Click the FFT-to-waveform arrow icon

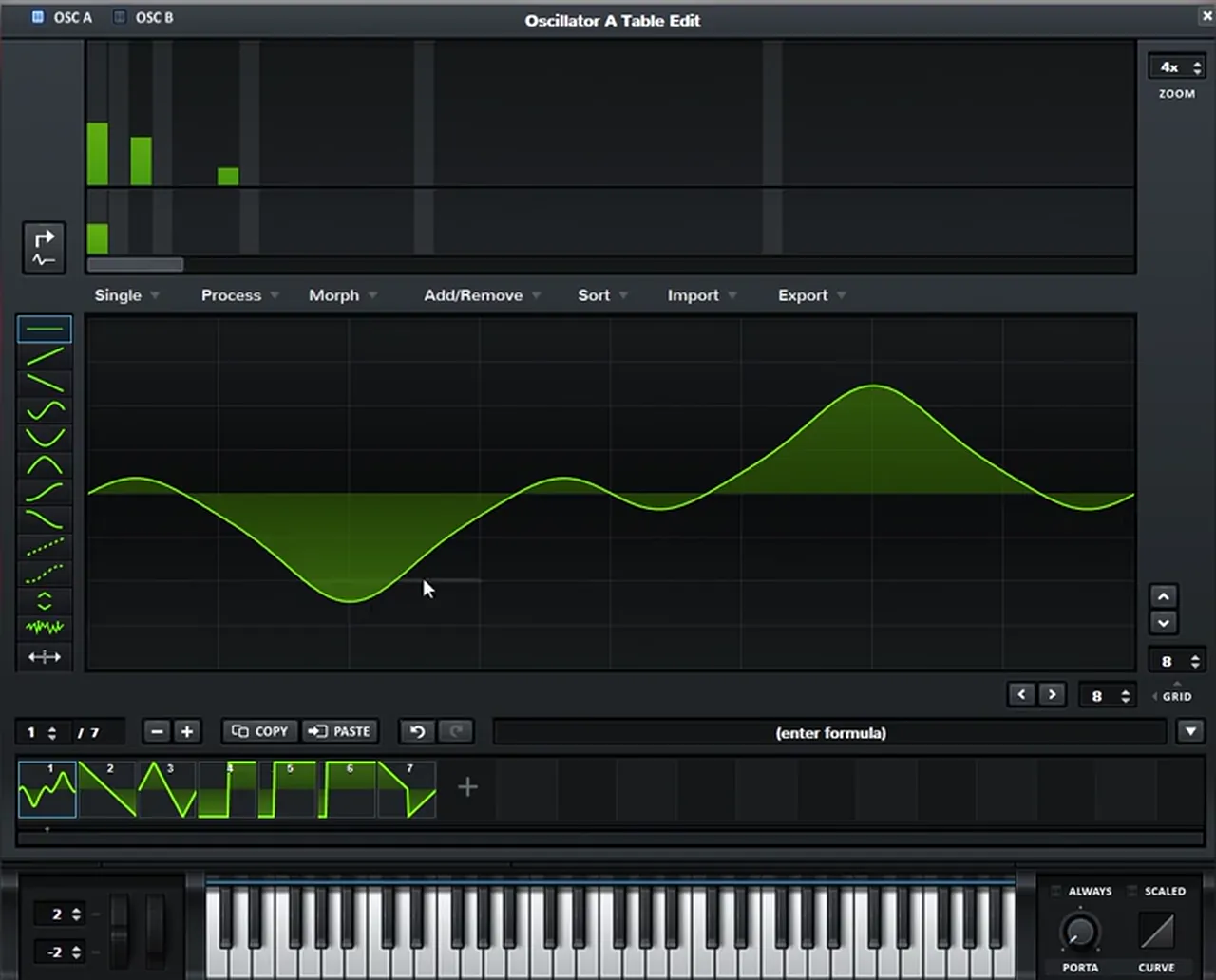coord(45,248)
